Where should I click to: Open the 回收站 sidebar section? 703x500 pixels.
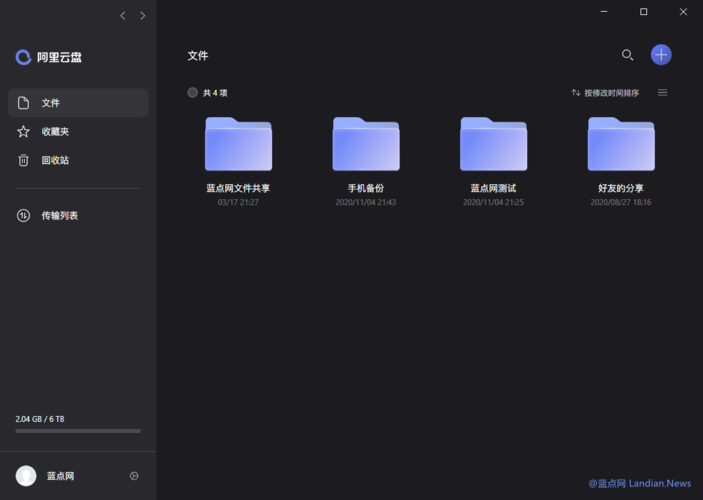(78, 160)
